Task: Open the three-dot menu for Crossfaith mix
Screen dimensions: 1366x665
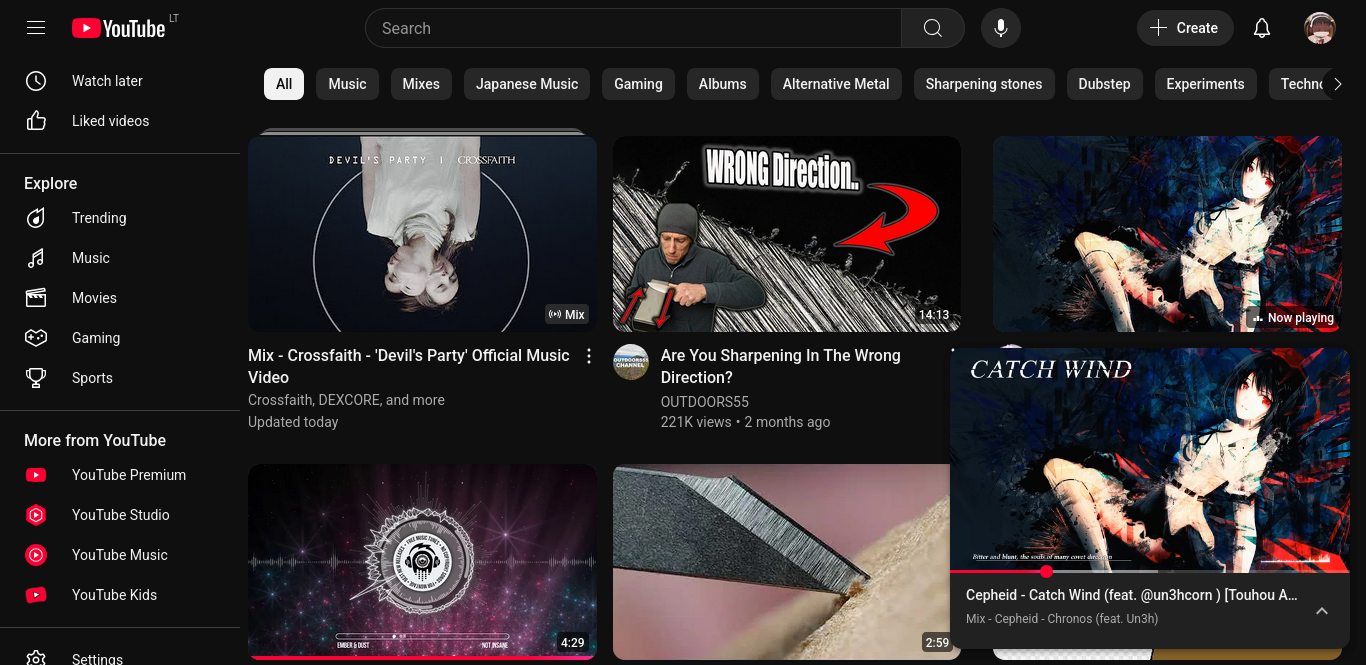Action: 589,356
